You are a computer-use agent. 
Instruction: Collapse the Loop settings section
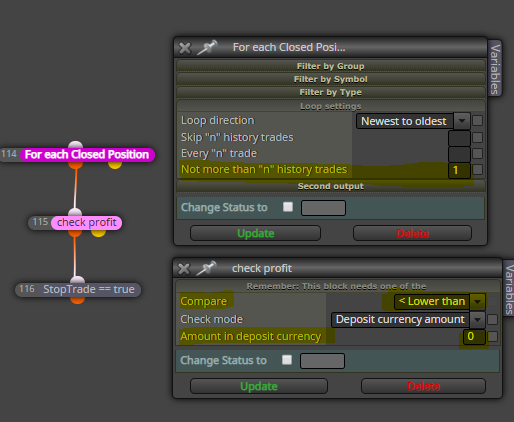click(x=331, y=106)
